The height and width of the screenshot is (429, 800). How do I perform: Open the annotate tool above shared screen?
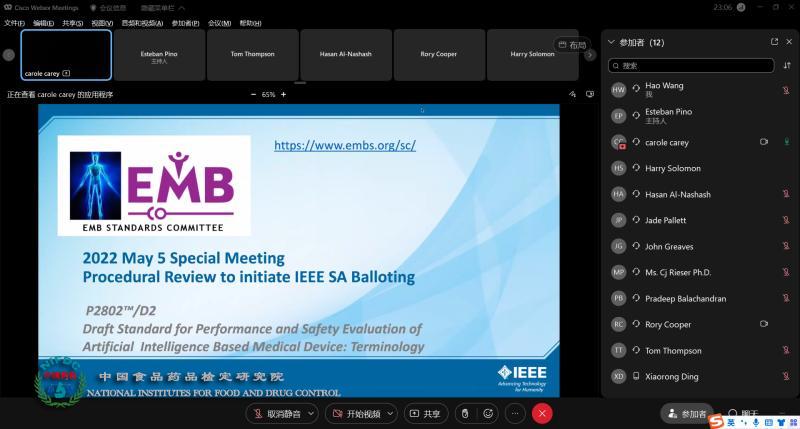point(572,94)
